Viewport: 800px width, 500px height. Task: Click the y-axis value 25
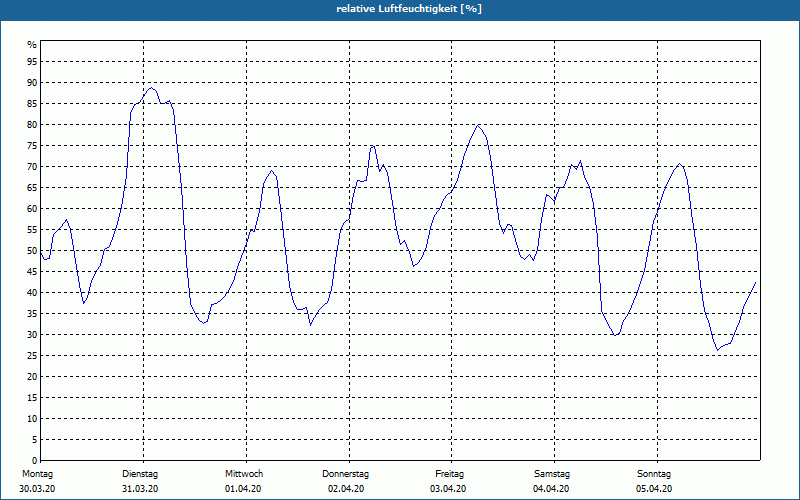[x=32, y=356]
